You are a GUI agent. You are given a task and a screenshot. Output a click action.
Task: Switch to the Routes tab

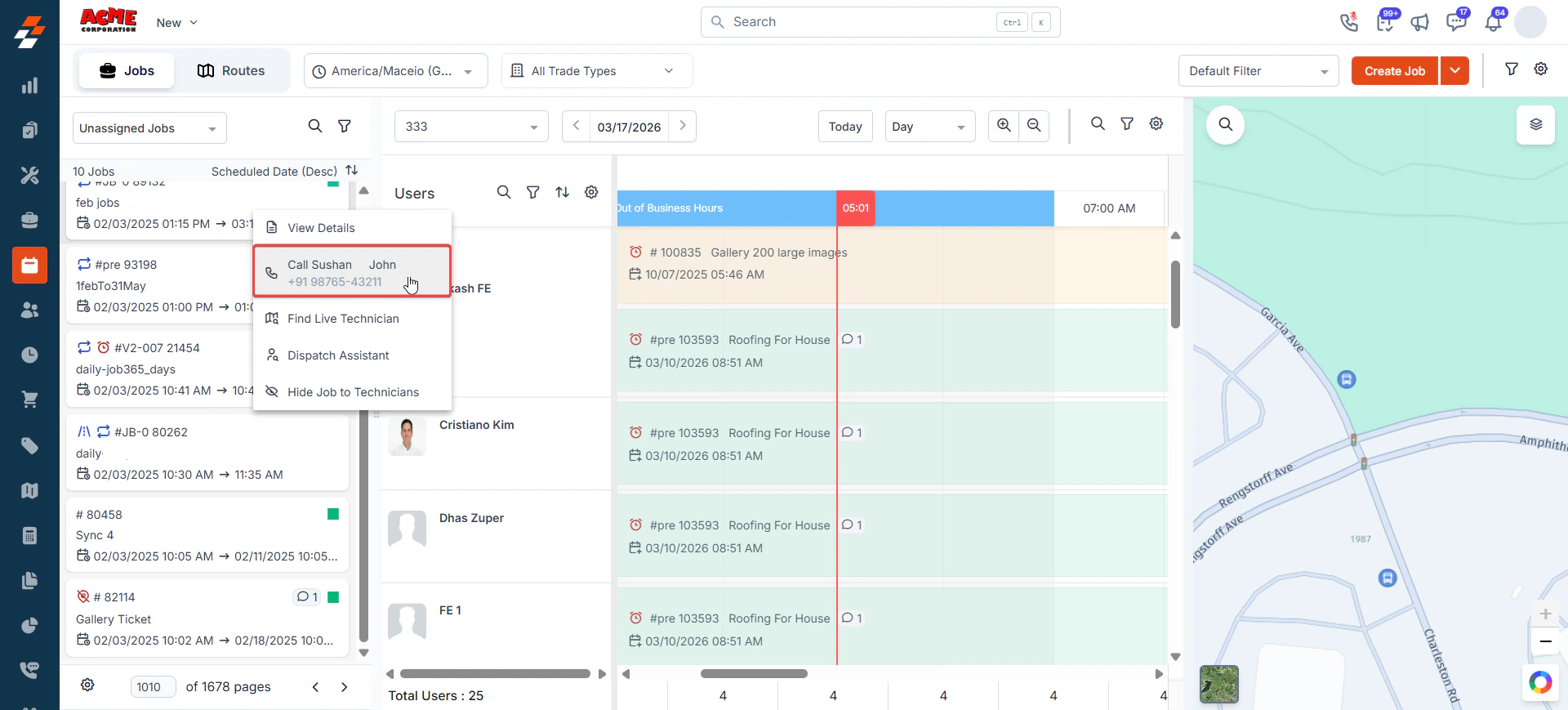231,71
